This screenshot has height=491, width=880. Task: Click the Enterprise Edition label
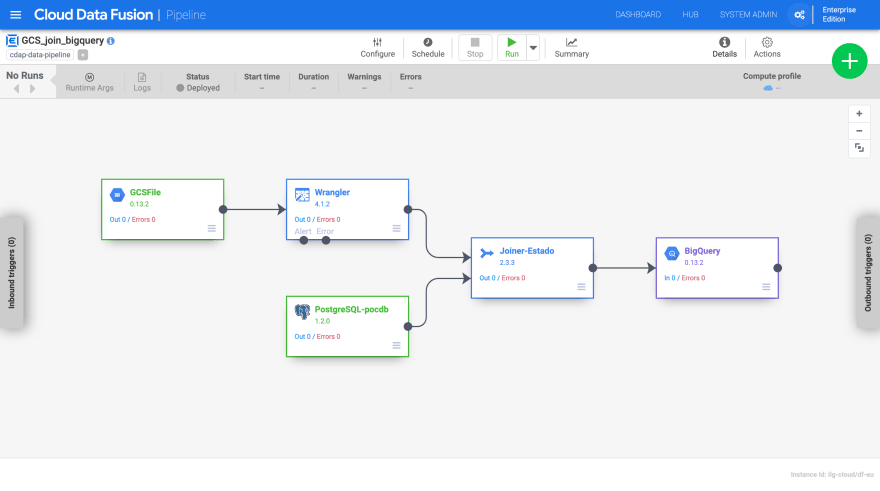point(839,15)
